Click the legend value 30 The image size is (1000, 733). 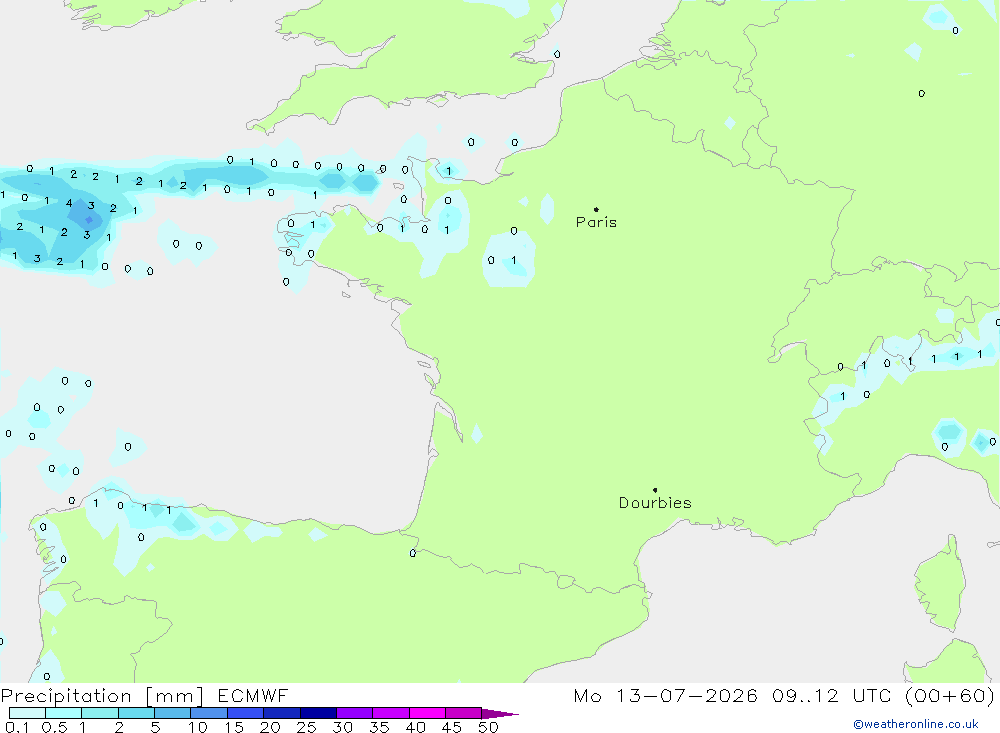pos(343,727)
